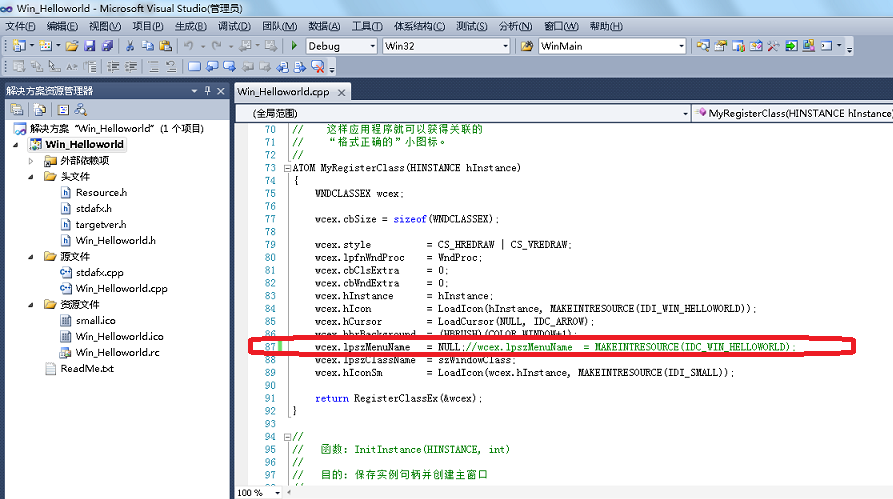Image resolution: width=893 pixels, height=499 pixels.
Task: Open the 编辑(E) menu
Action: [x=62, y=26]
